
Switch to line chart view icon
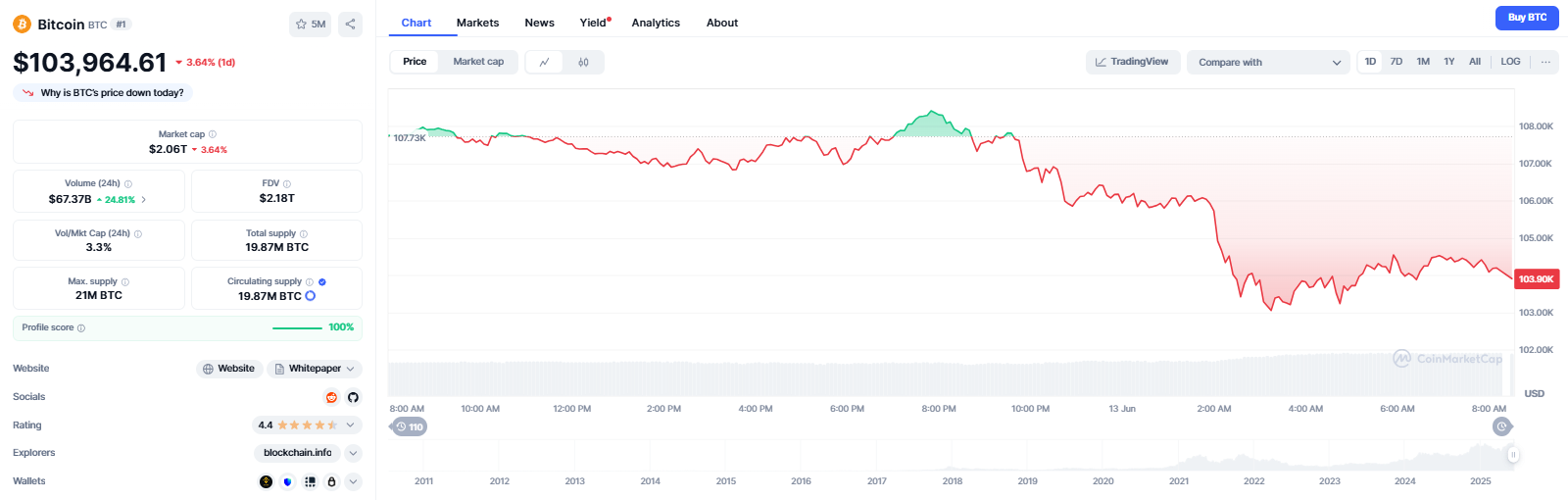(544, 62)
